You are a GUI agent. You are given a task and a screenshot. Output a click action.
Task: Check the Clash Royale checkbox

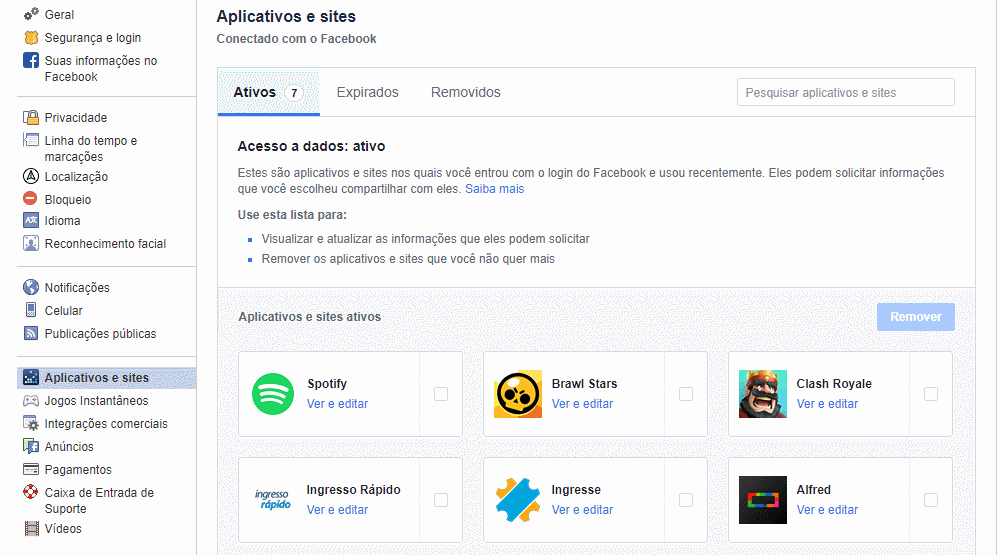click(931, 394)
